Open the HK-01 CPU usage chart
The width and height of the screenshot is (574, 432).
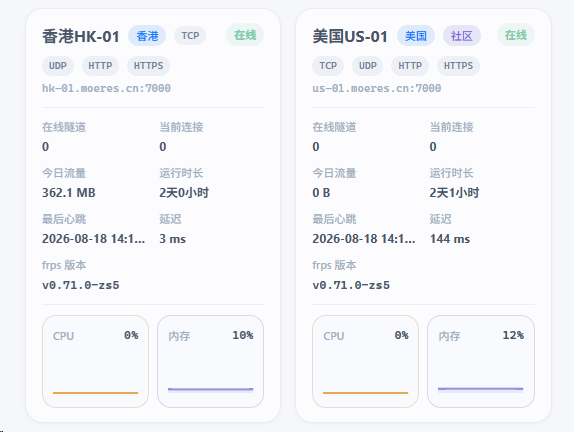(x=96, y=361)
